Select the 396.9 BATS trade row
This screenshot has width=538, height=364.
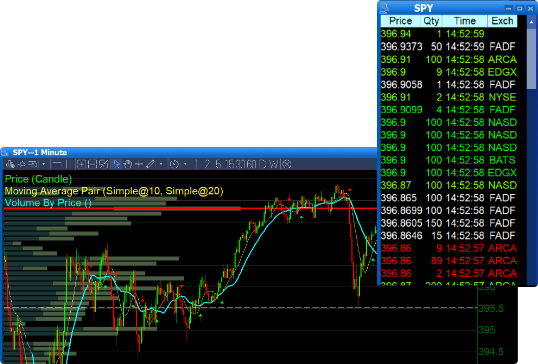pyautogui.click(x=449, y=160)
